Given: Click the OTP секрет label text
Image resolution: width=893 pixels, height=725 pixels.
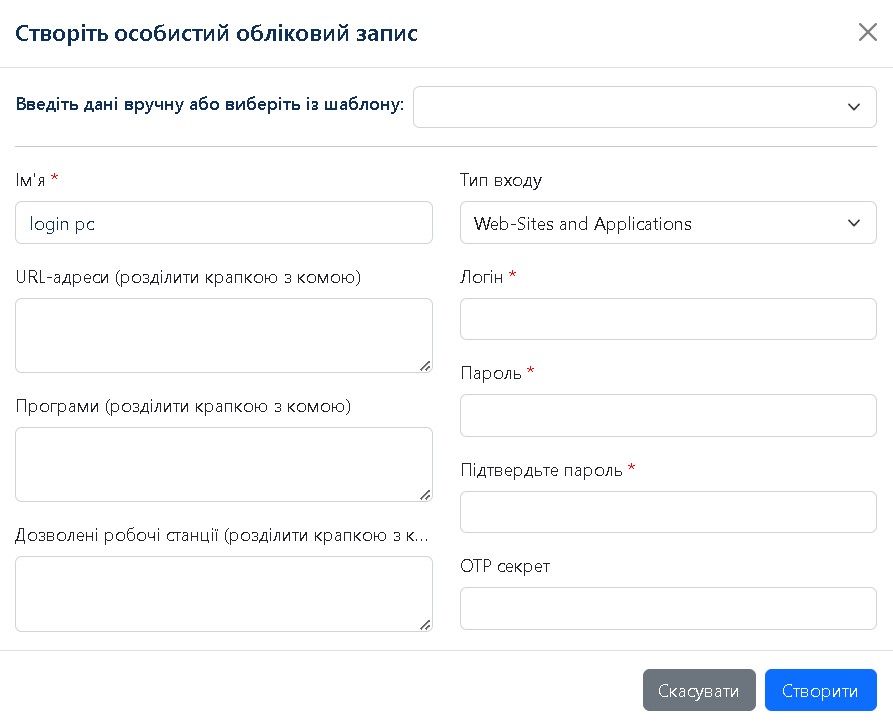Looking at the screenshot, I should [x=505, y=566].
